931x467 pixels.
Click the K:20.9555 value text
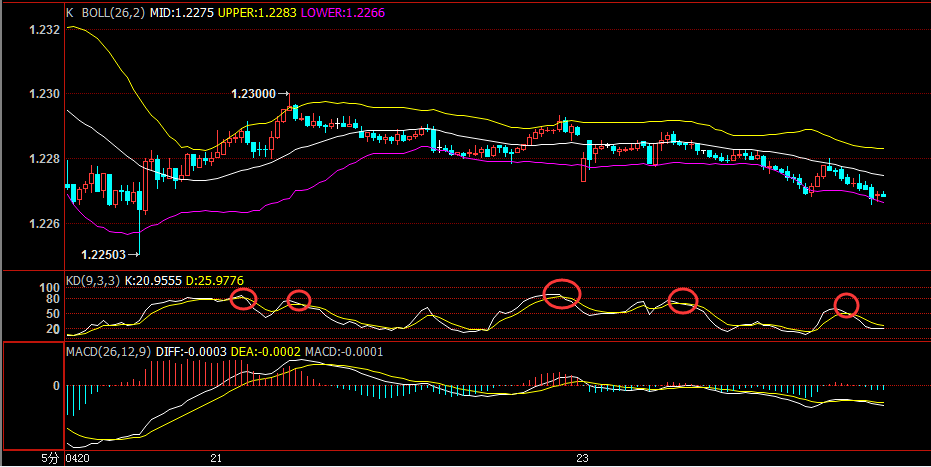coord(153,281)
